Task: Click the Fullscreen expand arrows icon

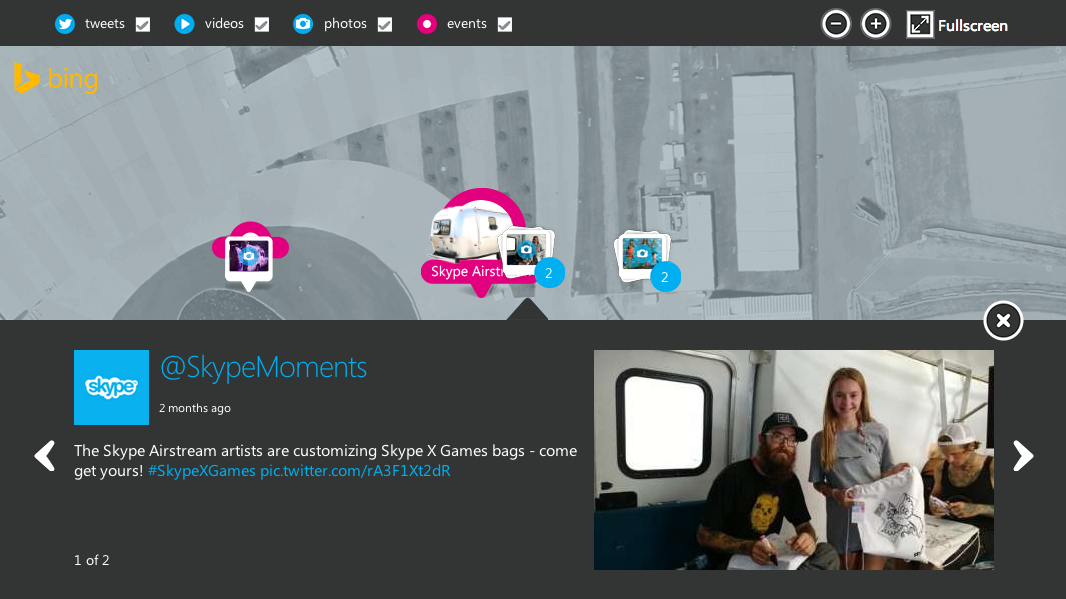Action: pyautogui.click(x=920, y=25)
